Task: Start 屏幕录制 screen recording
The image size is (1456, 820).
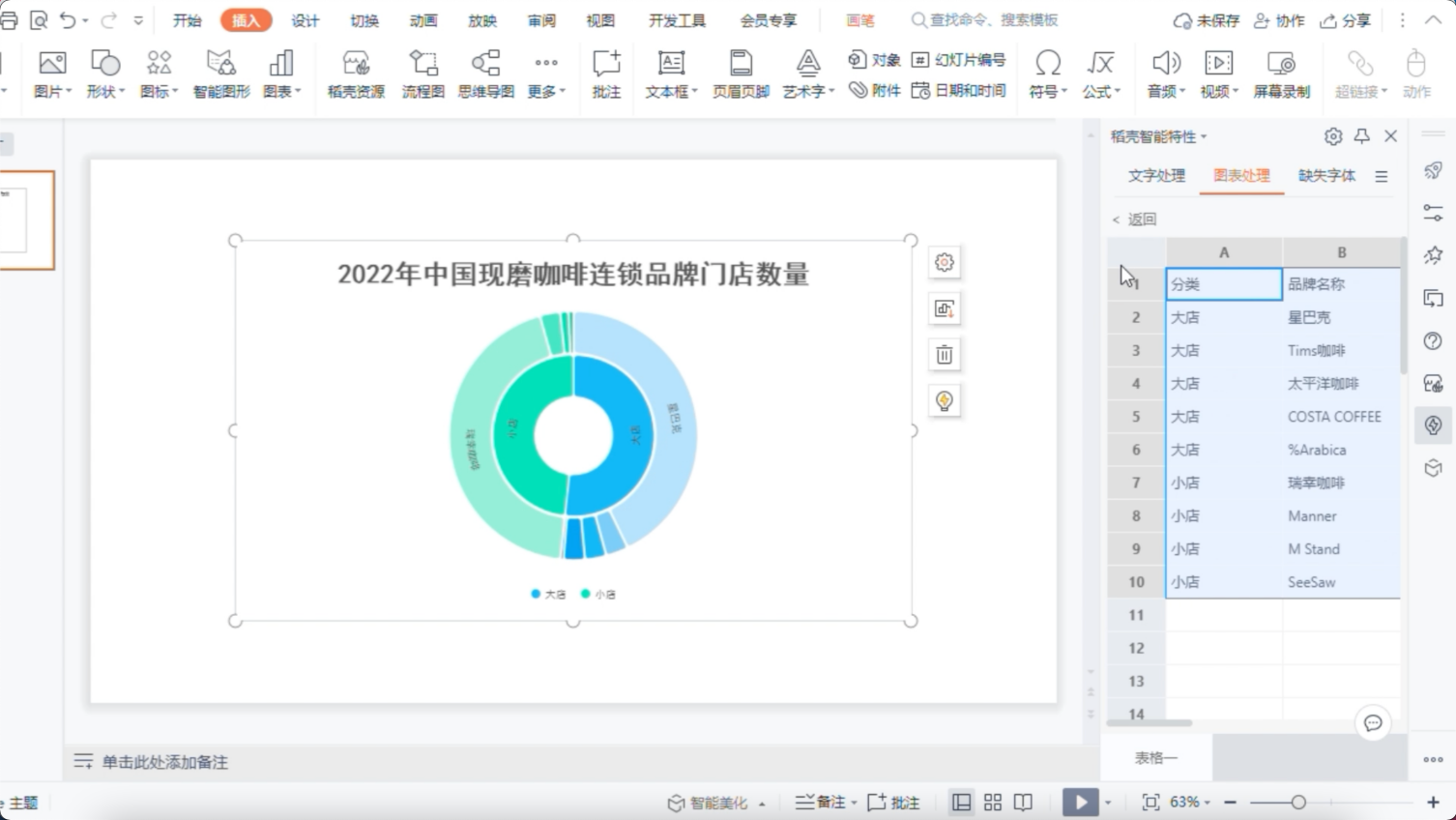Action: tap(1281, 74)
